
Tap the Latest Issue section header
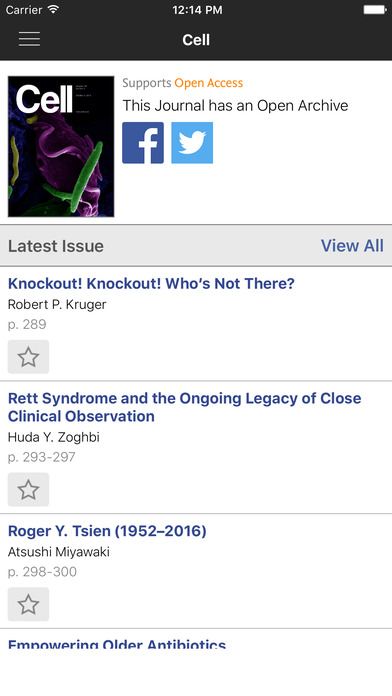coord(56,246)
